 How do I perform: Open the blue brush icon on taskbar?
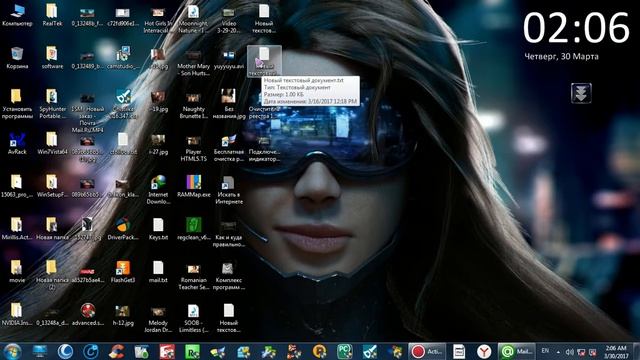[370, 351]
